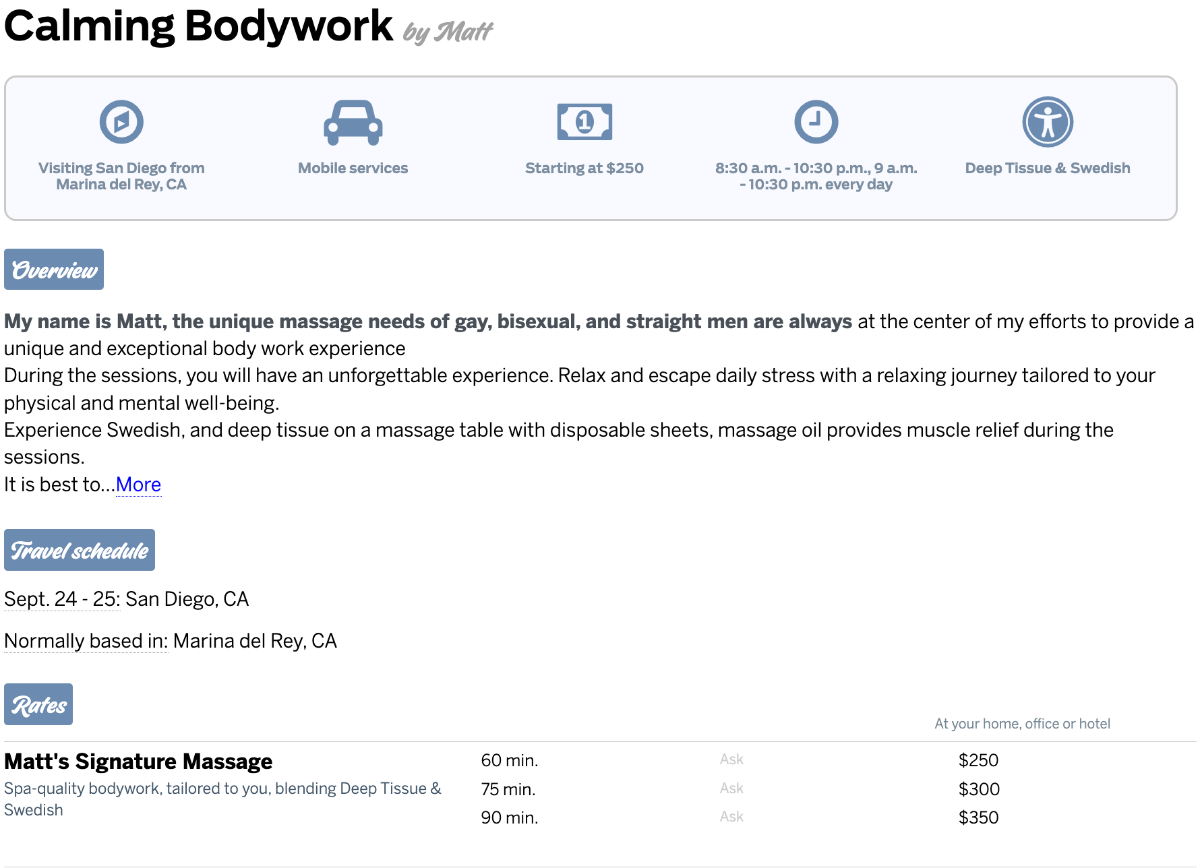Click the car mobile services icon
The height and width of the screenshot is (868, 1200).
point(352,122)
